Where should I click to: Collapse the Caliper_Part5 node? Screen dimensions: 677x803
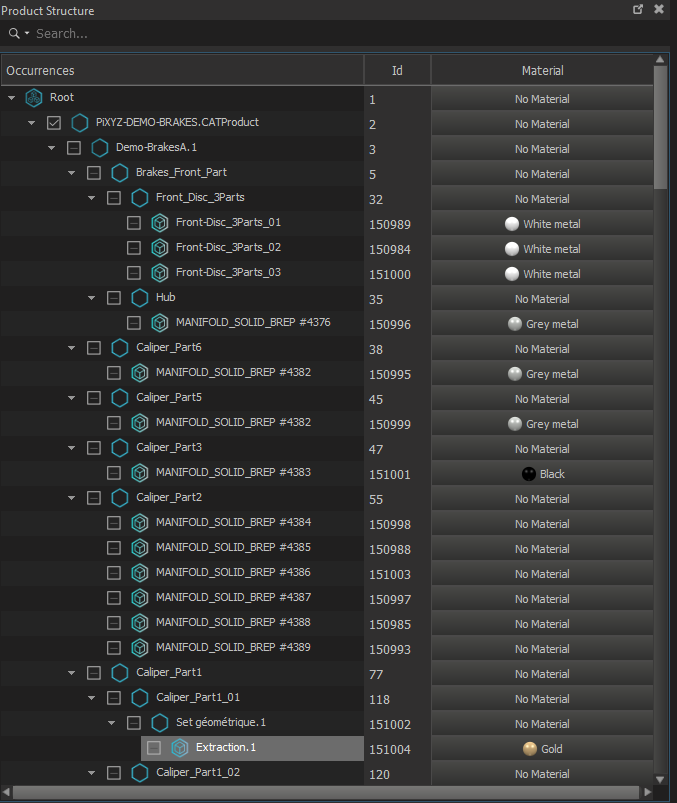point(71,398)
